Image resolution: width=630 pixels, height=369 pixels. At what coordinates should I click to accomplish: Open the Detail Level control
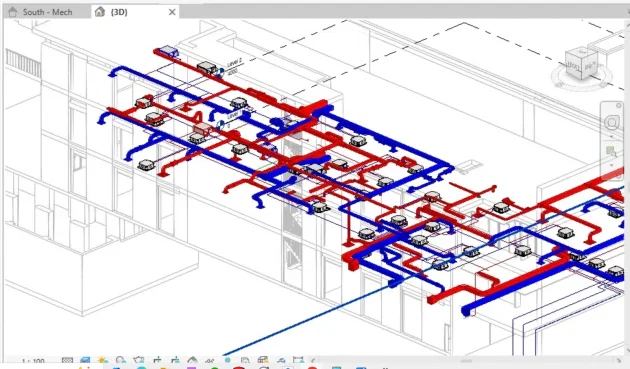68,360
